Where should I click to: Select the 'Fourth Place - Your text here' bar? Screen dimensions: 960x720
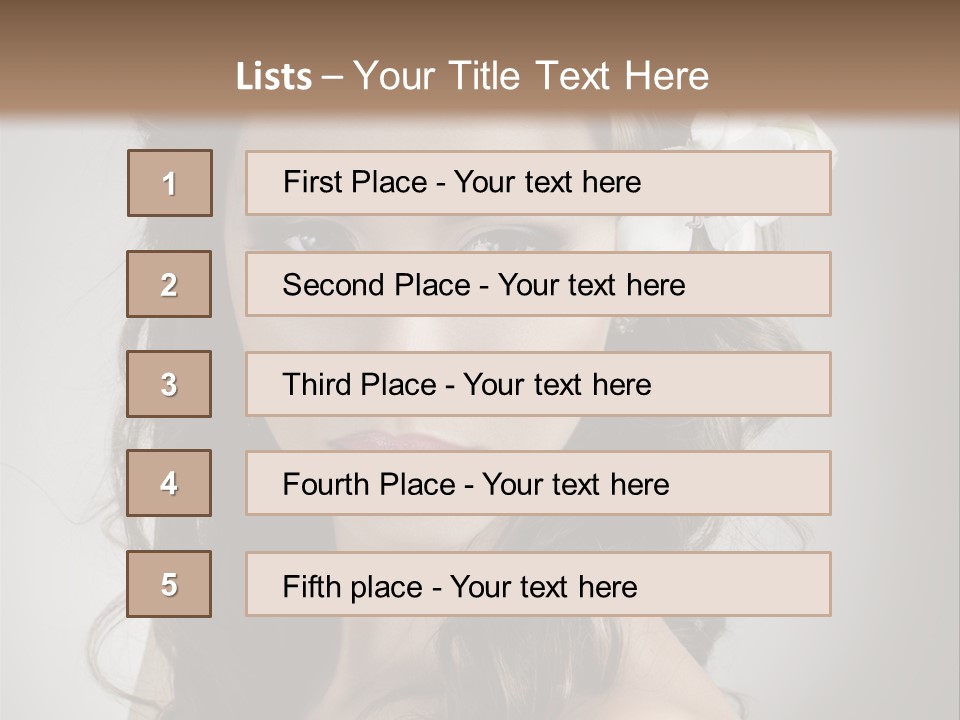(538, 484)
